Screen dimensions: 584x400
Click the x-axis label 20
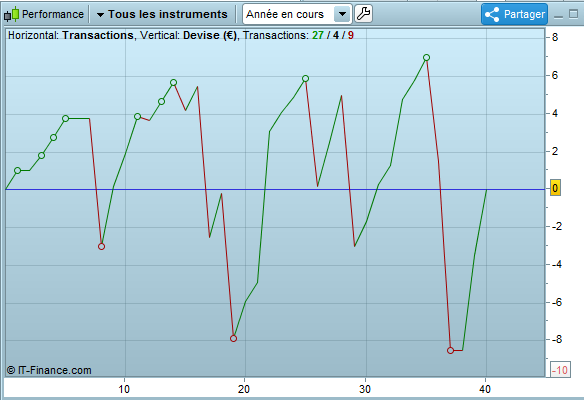coord(244,389)
